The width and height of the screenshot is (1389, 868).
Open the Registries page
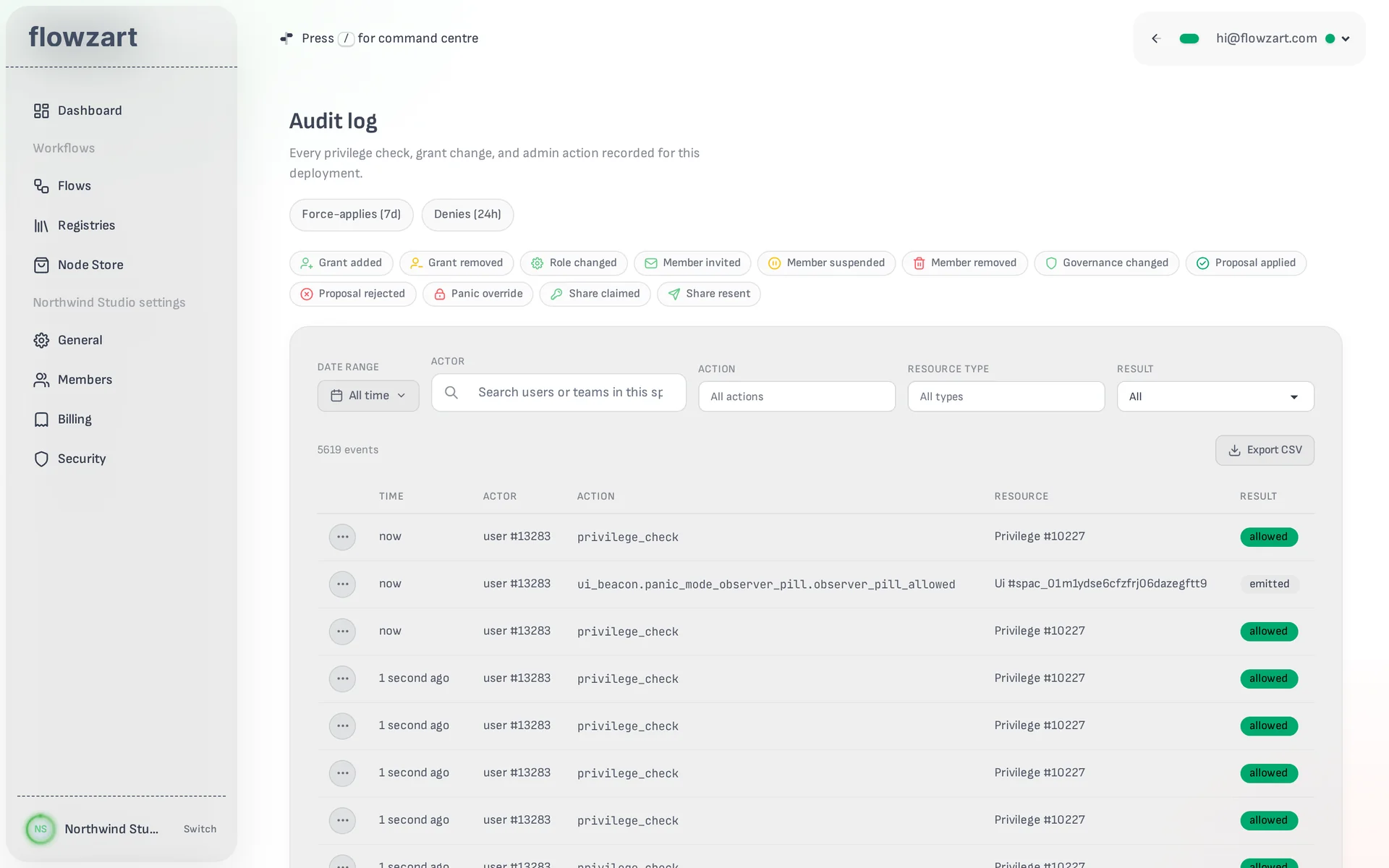tap(86, 226)
